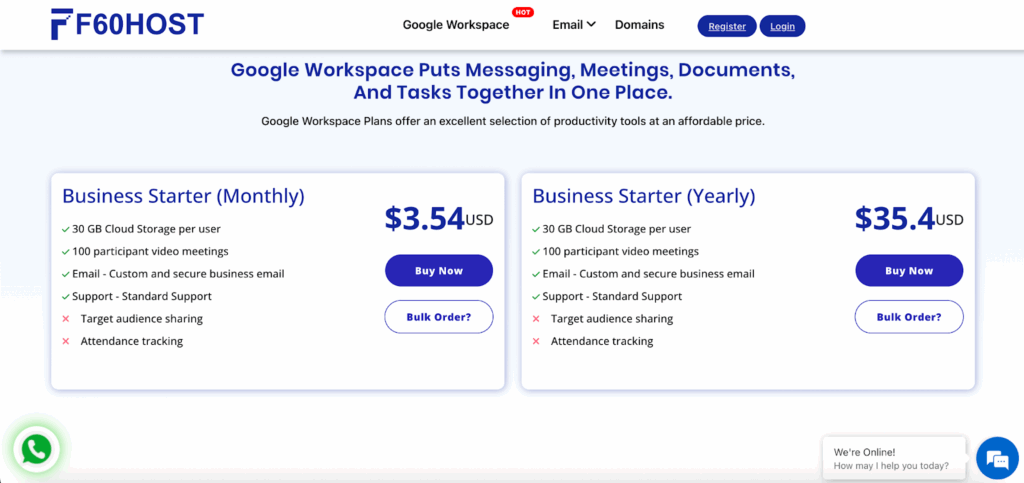Viewport: 1024px width, 483px height.
Task: Click the Login button
Action: [782, 26]
